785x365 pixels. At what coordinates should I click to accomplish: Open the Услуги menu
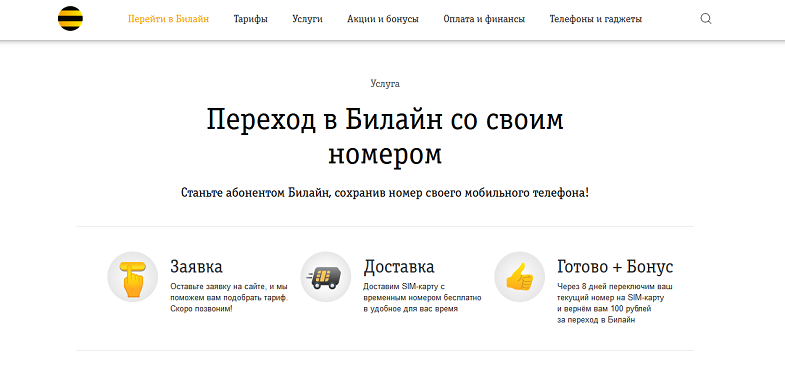(x=307, y=19)
